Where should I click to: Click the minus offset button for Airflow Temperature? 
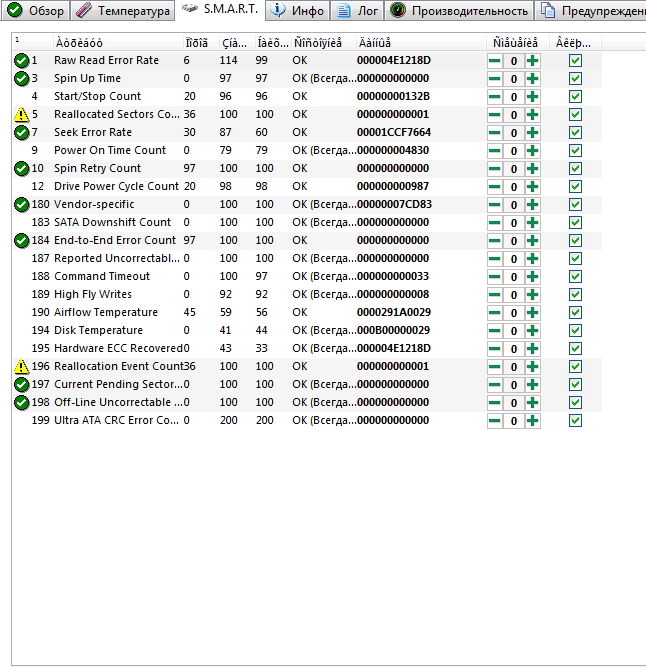495,313
